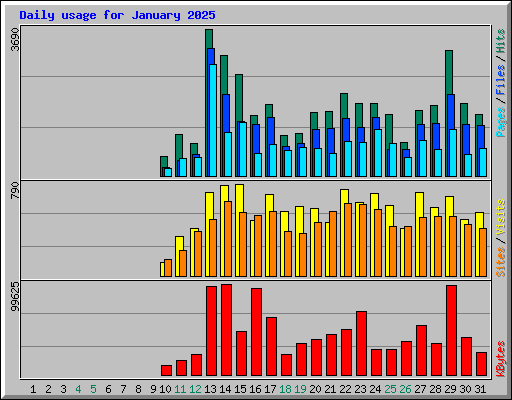The height and width of the screenshot is (400, 512).
Task: Click the 99625 y-axis value
Action: (x=15, y=297)
